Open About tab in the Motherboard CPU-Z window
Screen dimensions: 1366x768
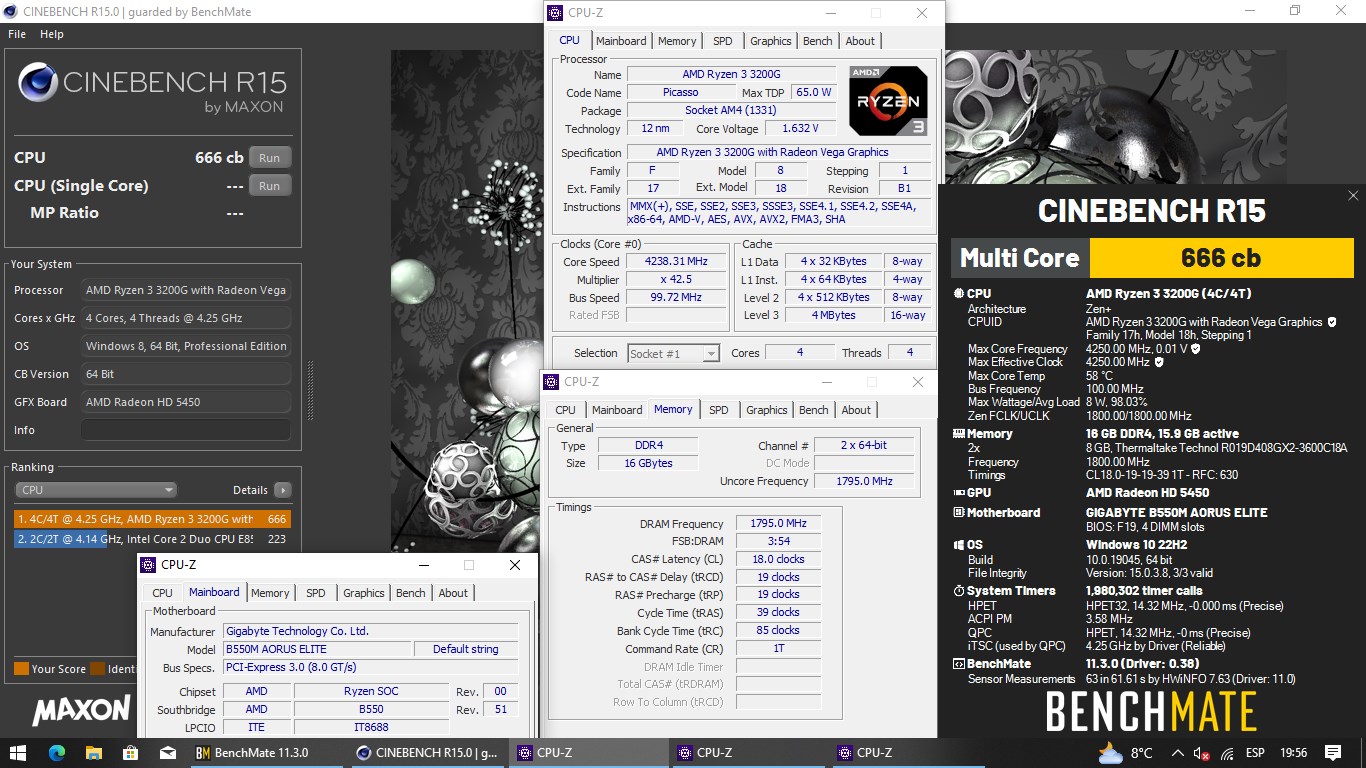[453, 593]
